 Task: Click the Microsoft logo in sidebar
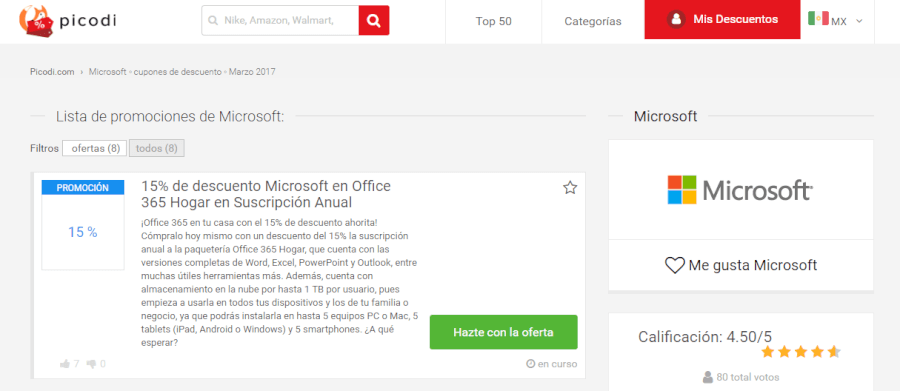740,190
